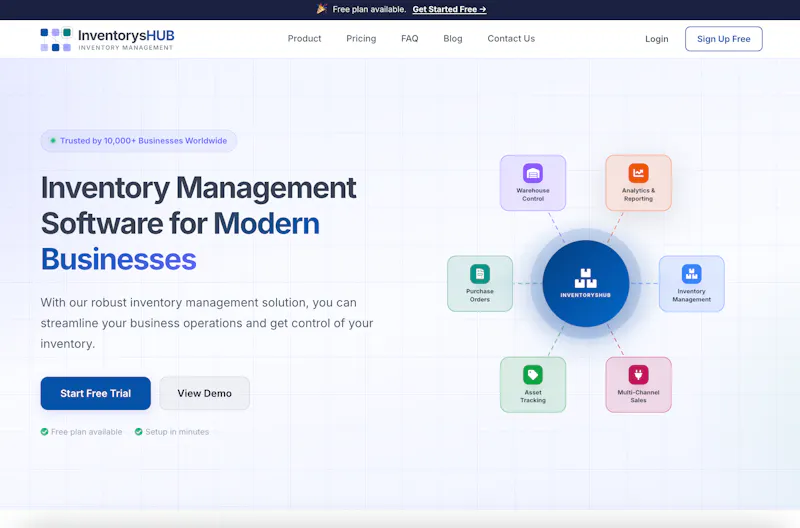Viewport: 800px width, 528px height.
Task: Click green check beside Free plan available
Action: click(44, 432)
